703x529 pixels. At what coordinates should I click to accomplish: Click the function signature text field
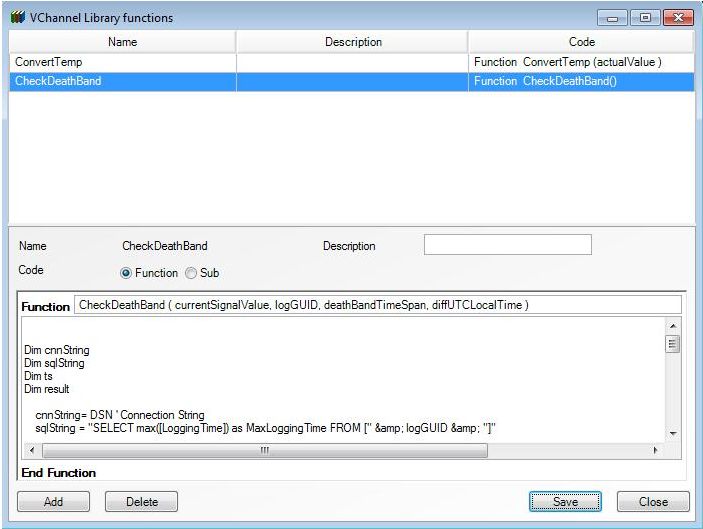pyautogui.click(x=377, y=304)
